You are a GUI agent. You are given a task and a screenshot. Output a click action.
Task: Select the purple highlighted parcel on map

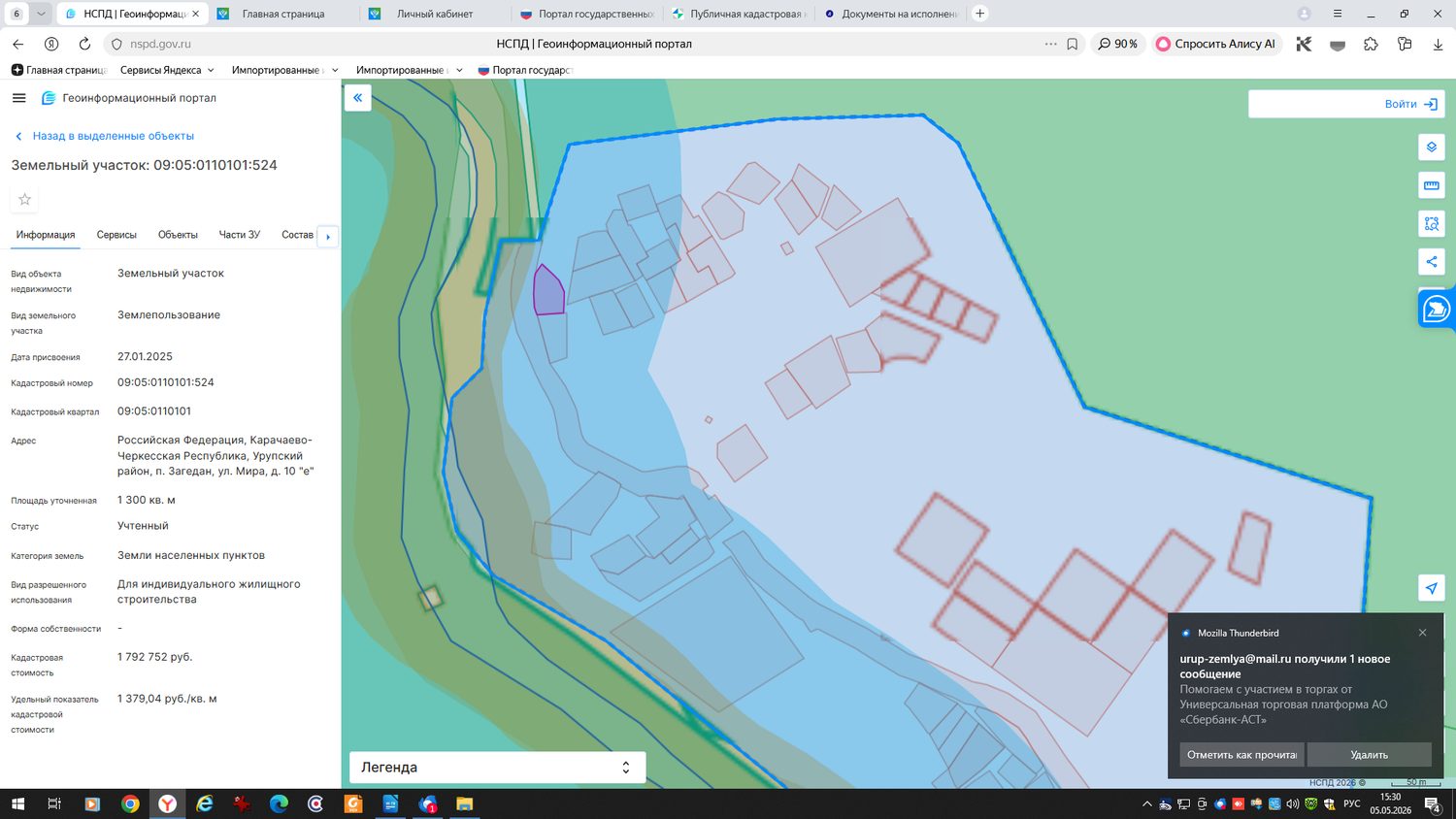point(548,291)
